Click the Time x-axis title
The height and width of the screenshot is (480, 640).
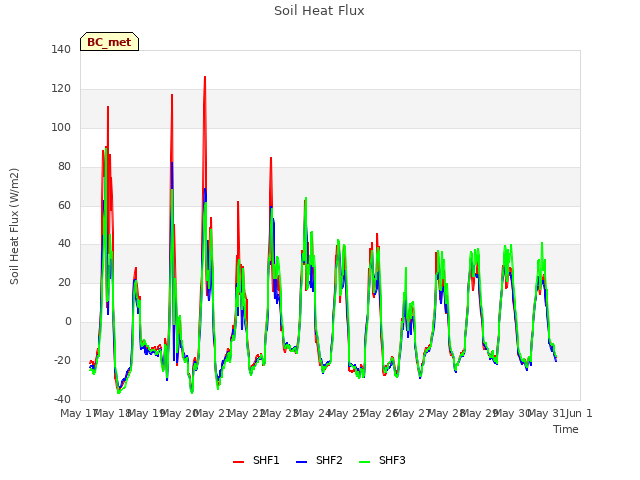coord(566,429)
